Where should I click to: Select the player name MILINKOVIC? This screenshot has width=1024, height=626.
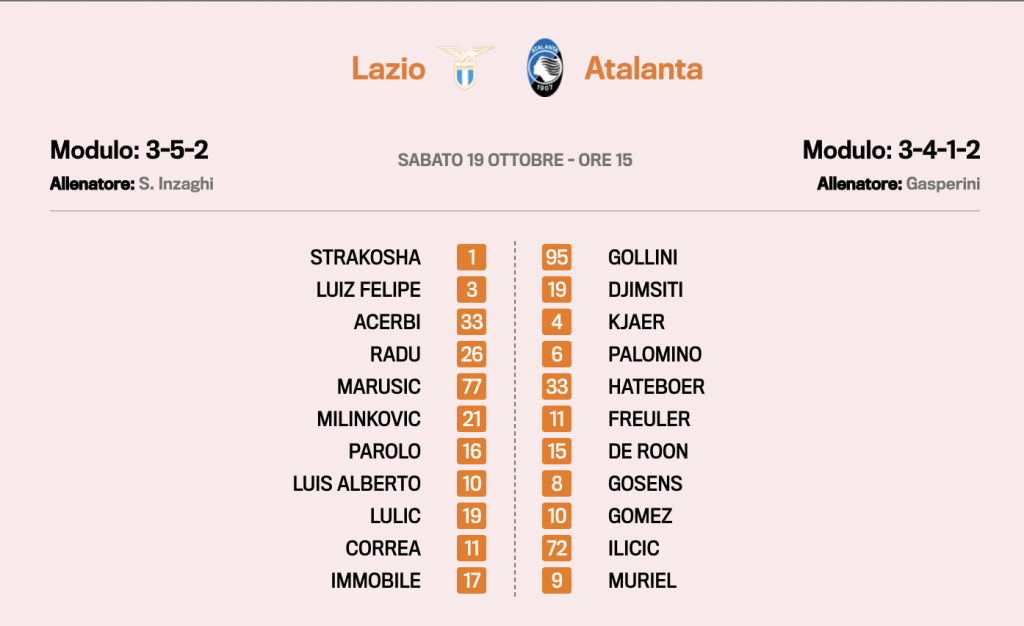(369, 419)
